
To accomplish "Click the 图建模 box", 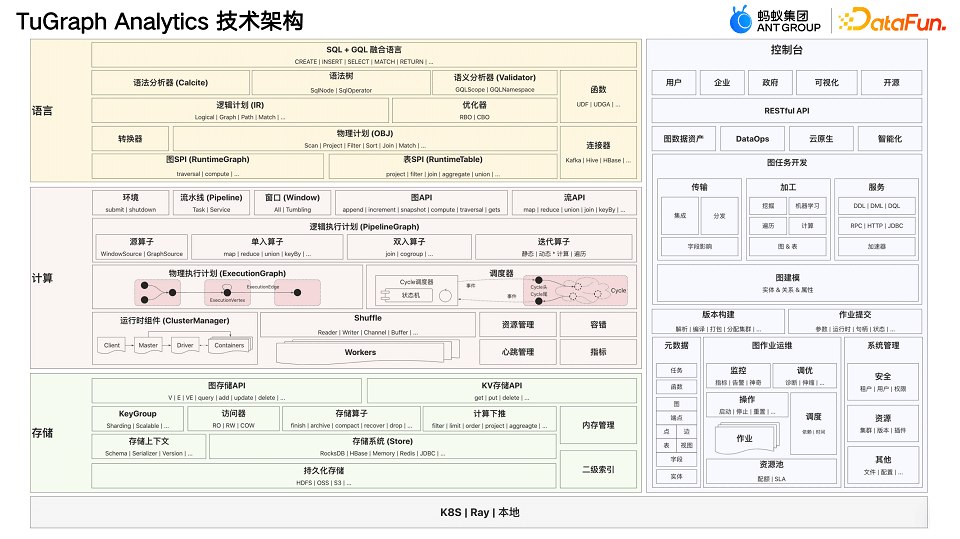I will pyautogui.click(x=788, y=282).
